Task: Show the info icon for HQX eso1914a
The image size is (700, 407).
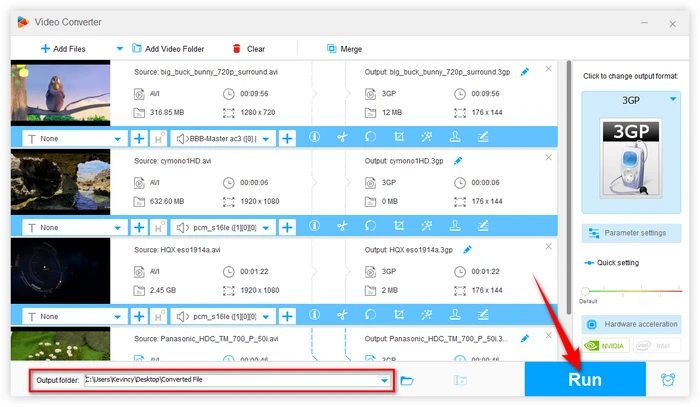Action: point(314,315)
